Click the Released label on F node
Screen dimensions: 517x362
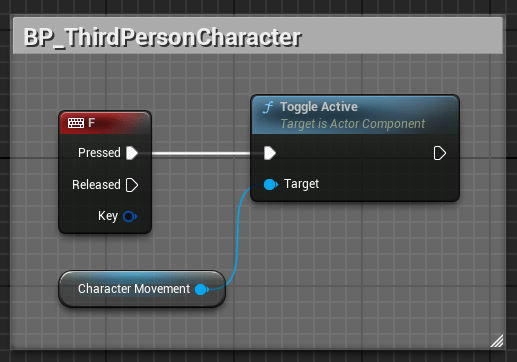96,185
